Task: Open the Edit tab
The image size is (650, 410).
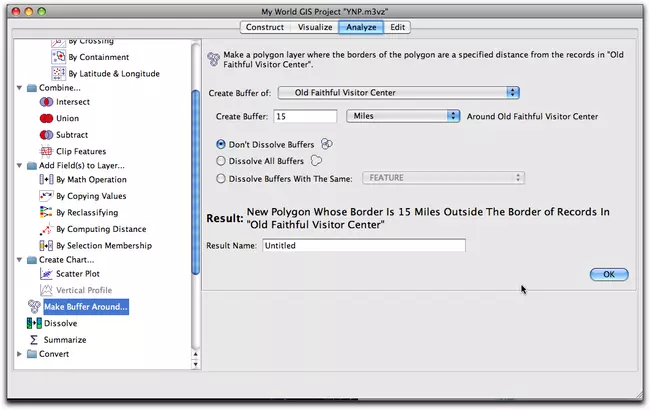Action: click(x=398, y=27)
